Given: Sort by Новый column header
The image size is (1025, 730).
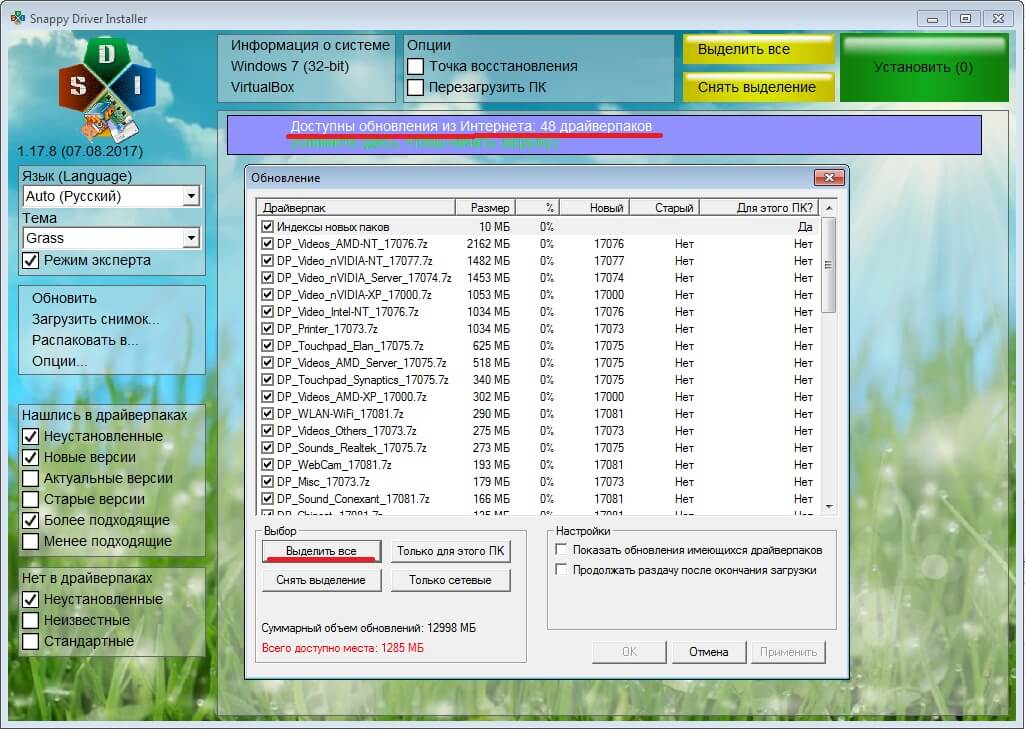Looking at the screenshot, I should pyautogui.click(x=594, y=208).
